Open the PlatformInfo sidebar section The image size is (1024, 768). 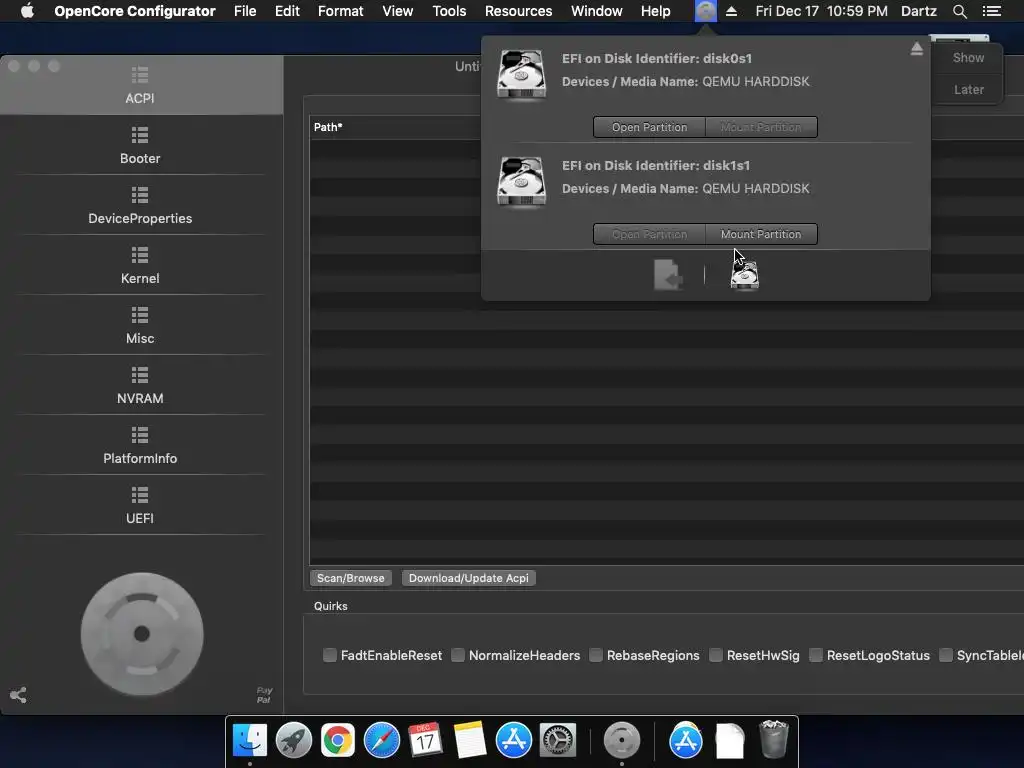pos(140,446)
